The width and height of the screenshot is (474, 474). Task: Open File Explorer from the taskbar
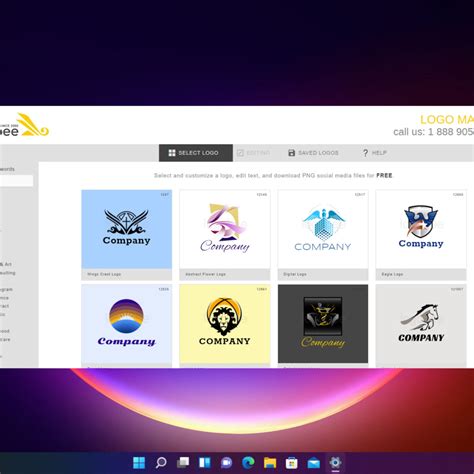[270, 462]
